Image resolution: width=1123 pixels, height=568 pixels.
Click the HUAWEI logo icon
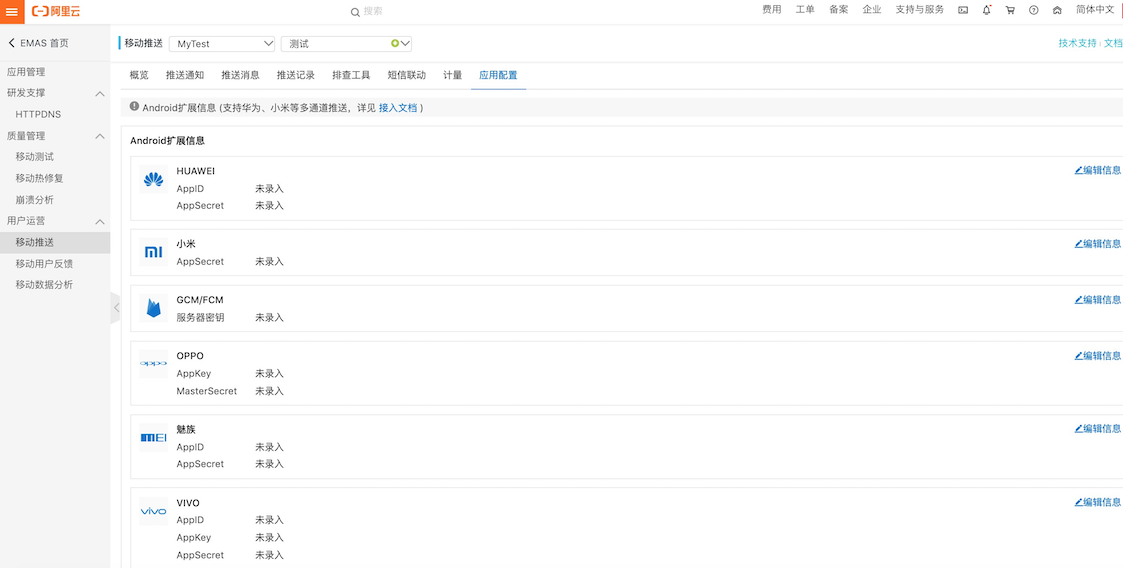click(153, 180)
